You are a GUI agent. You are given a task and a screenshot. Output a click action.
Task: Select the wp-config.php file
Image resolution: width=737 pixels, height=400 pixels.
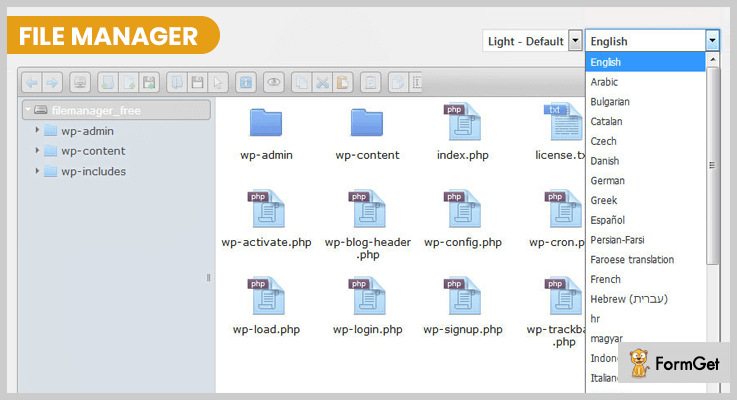click(x=463, y=220)
